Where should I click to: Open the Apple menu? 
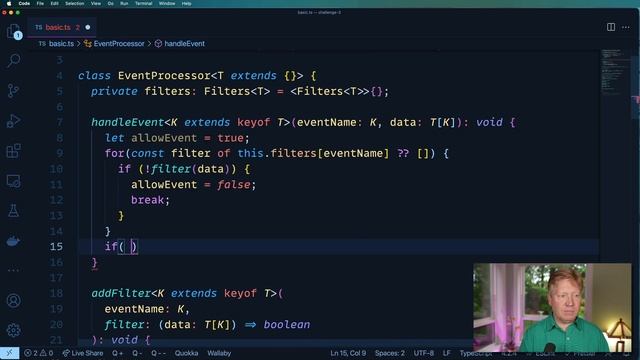9,3
